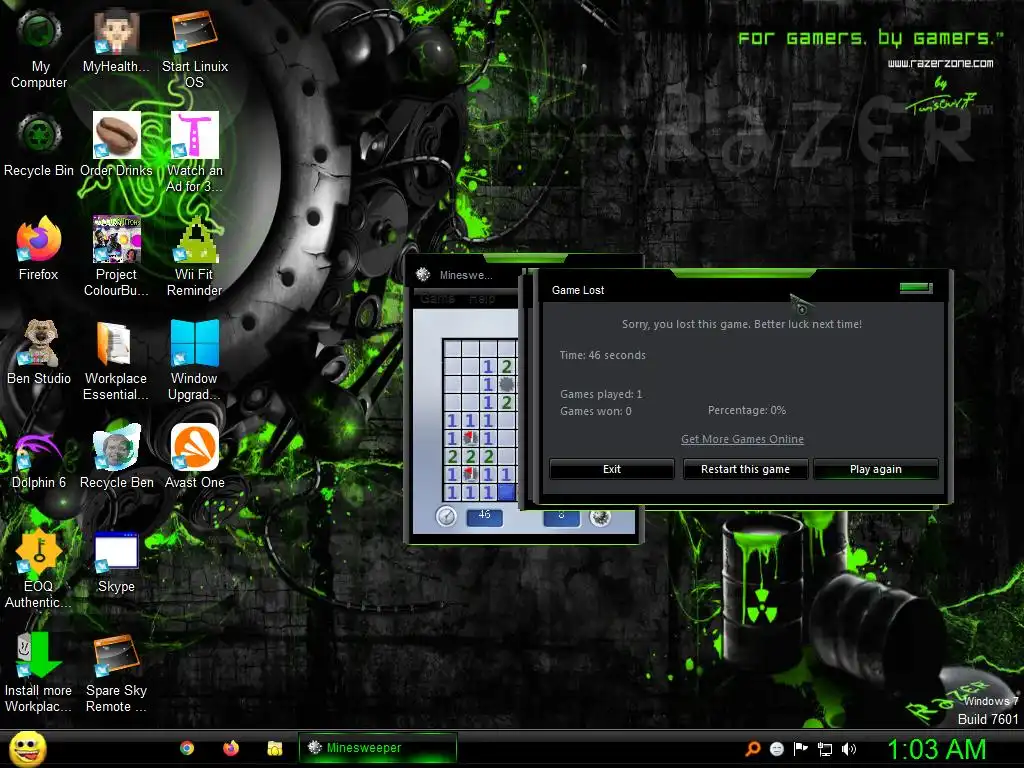Open the Recycle Bin icon

[39, 145]
